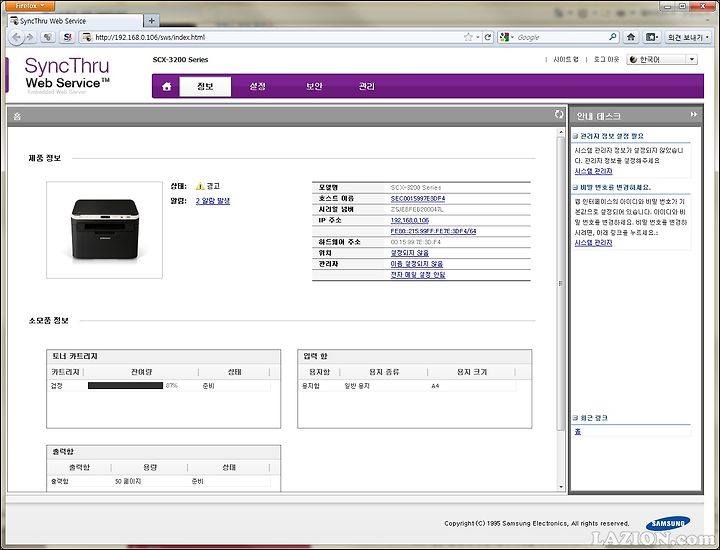Collapse the 안내 데스크 panel arrows
This screenshot has width=720, height=550.
(693, 115)
